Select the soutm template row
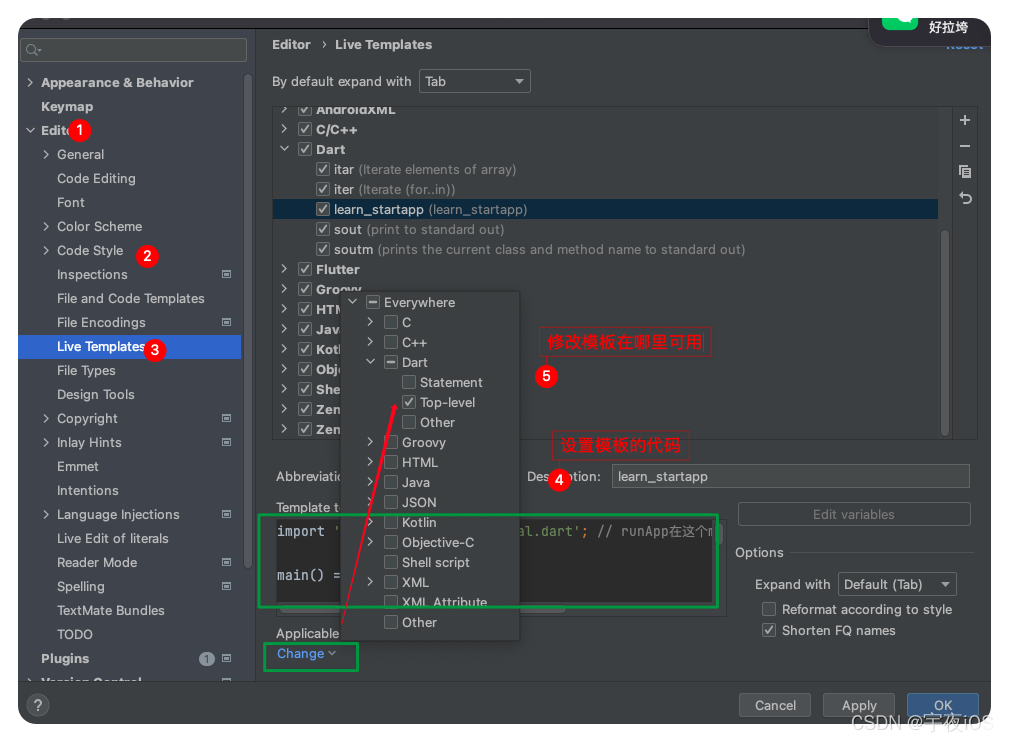This screenshot has height=742, width=1009. (x=605, y=249)
